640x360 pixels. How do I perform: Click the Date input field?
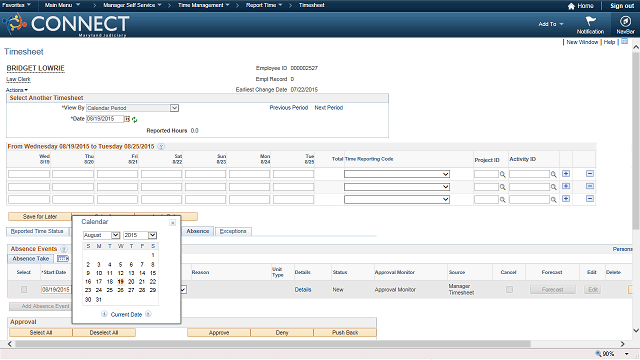click(x=105, y=119)
